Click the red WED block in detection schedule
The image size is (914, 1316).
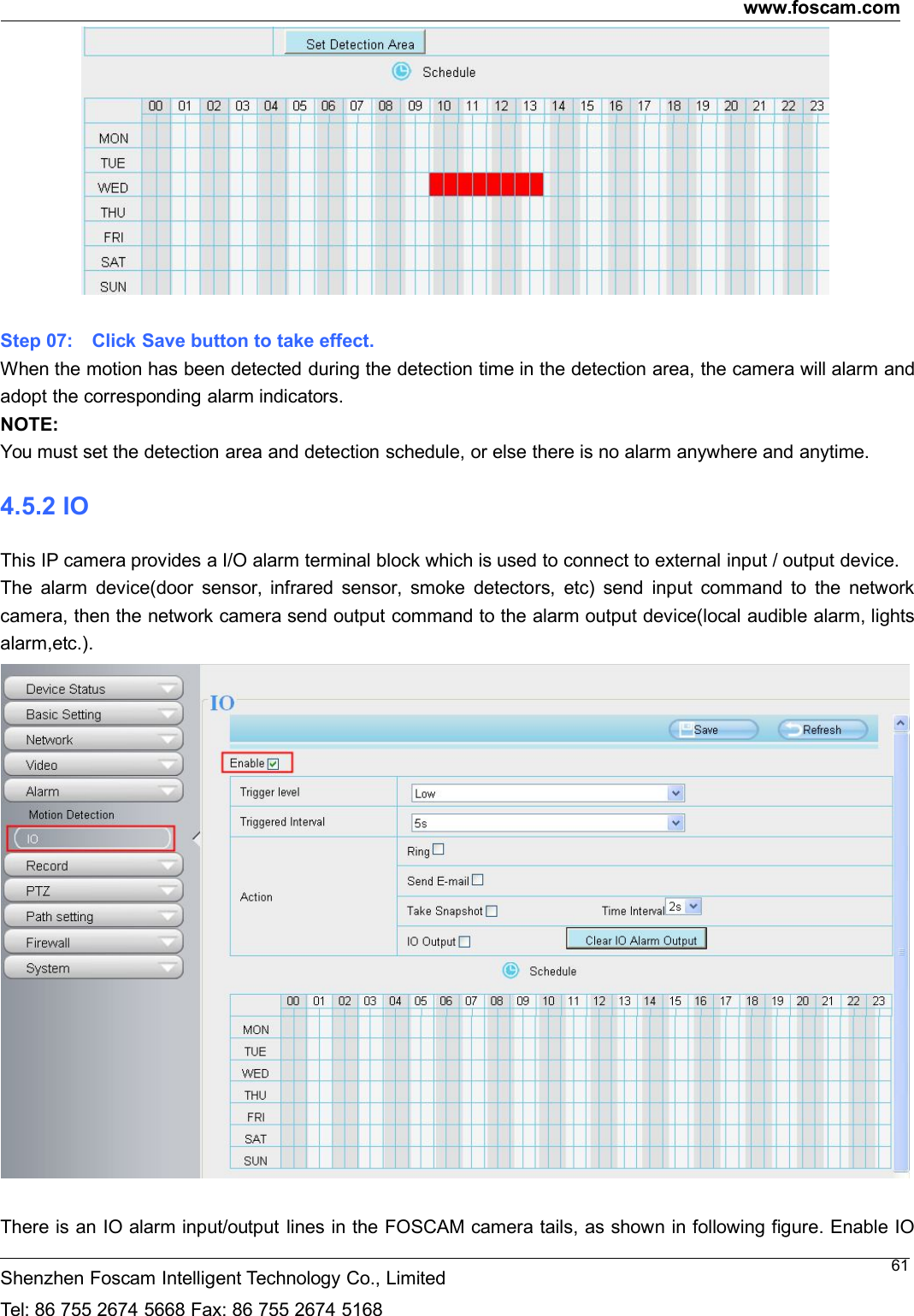[486, 184]
